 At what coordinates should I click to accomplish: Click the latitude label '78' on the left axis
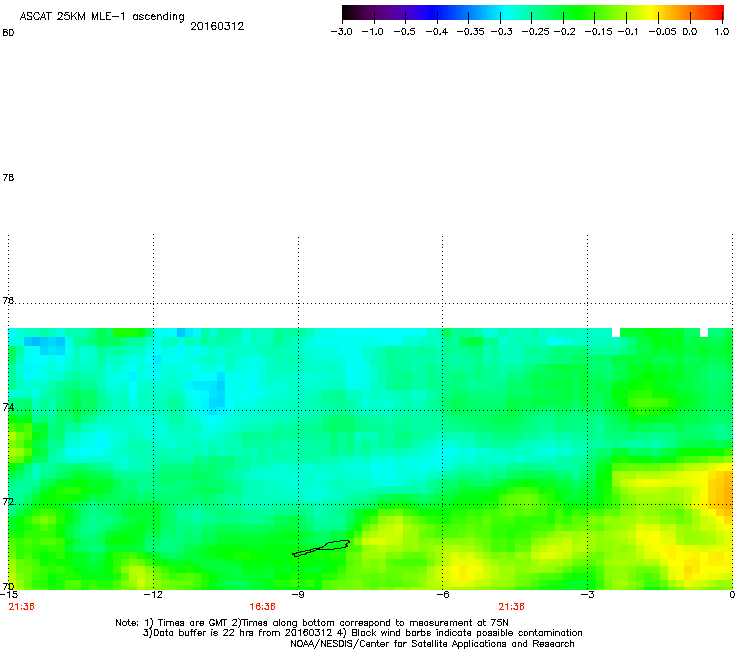8,177
